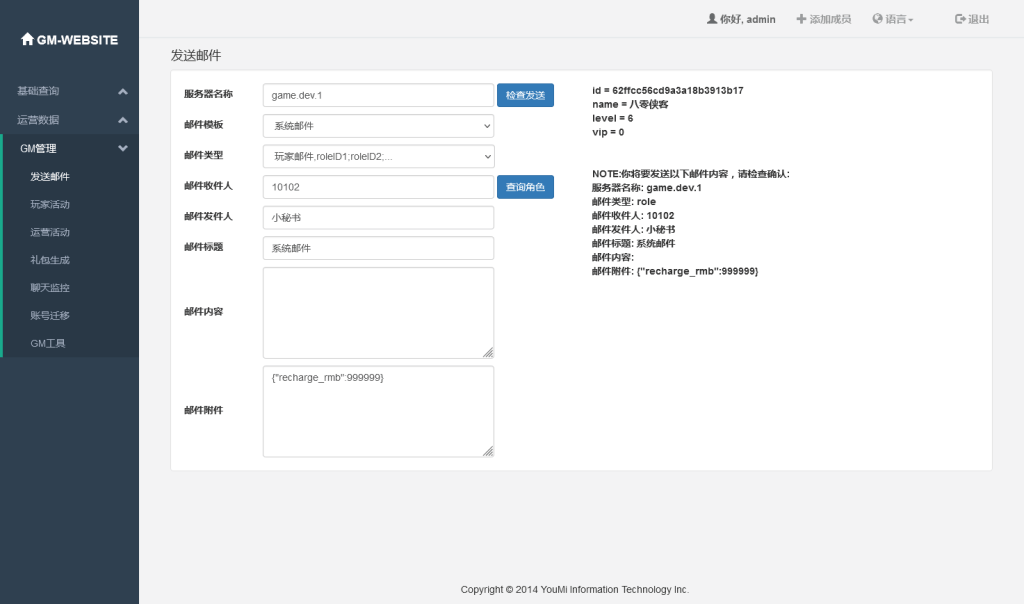Click the logout icon beside 退出
The height and width of the screenshot is (604, 1024).
pos(960,19)
